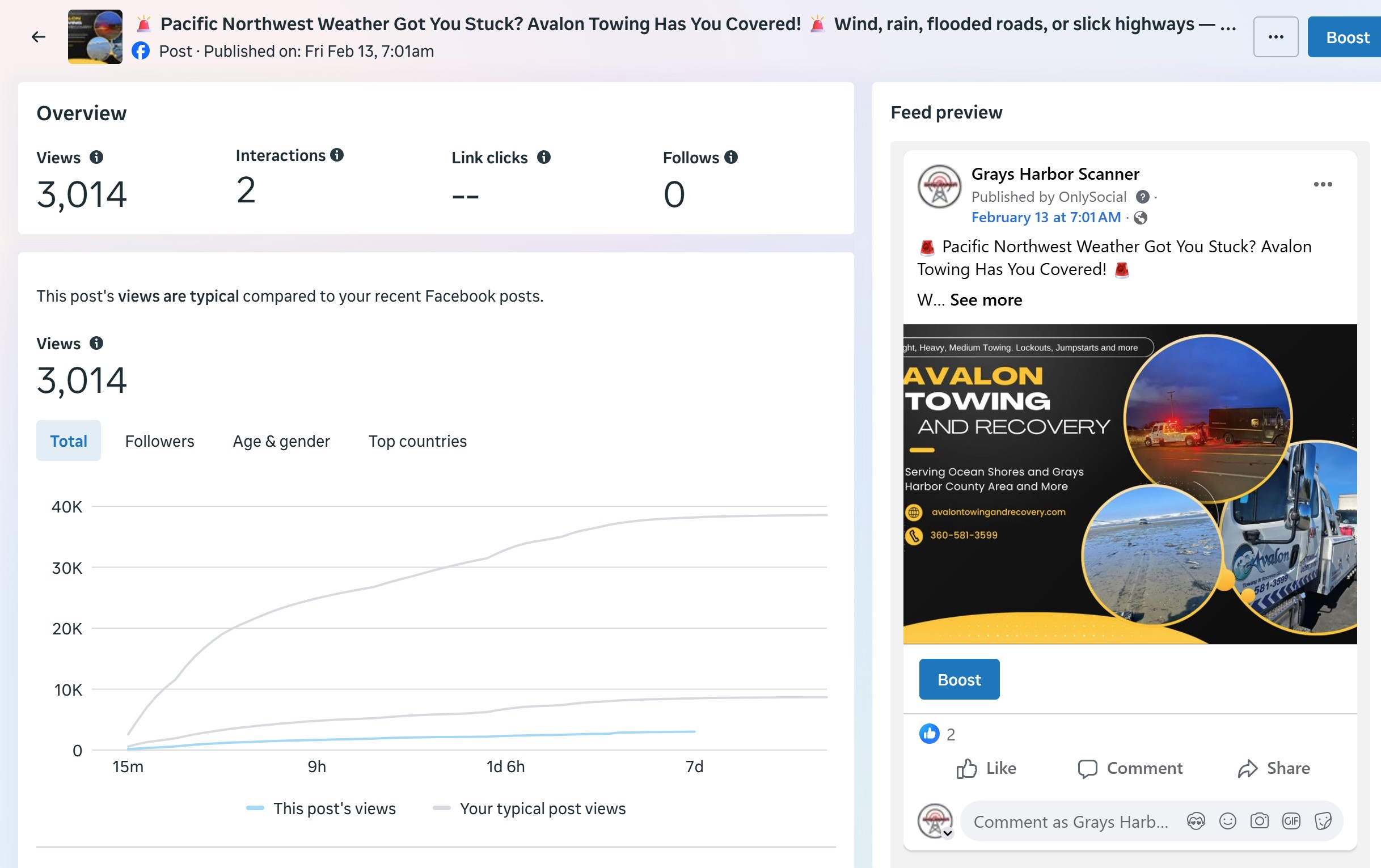Click the back arrow icon

[x=39, y=37]
